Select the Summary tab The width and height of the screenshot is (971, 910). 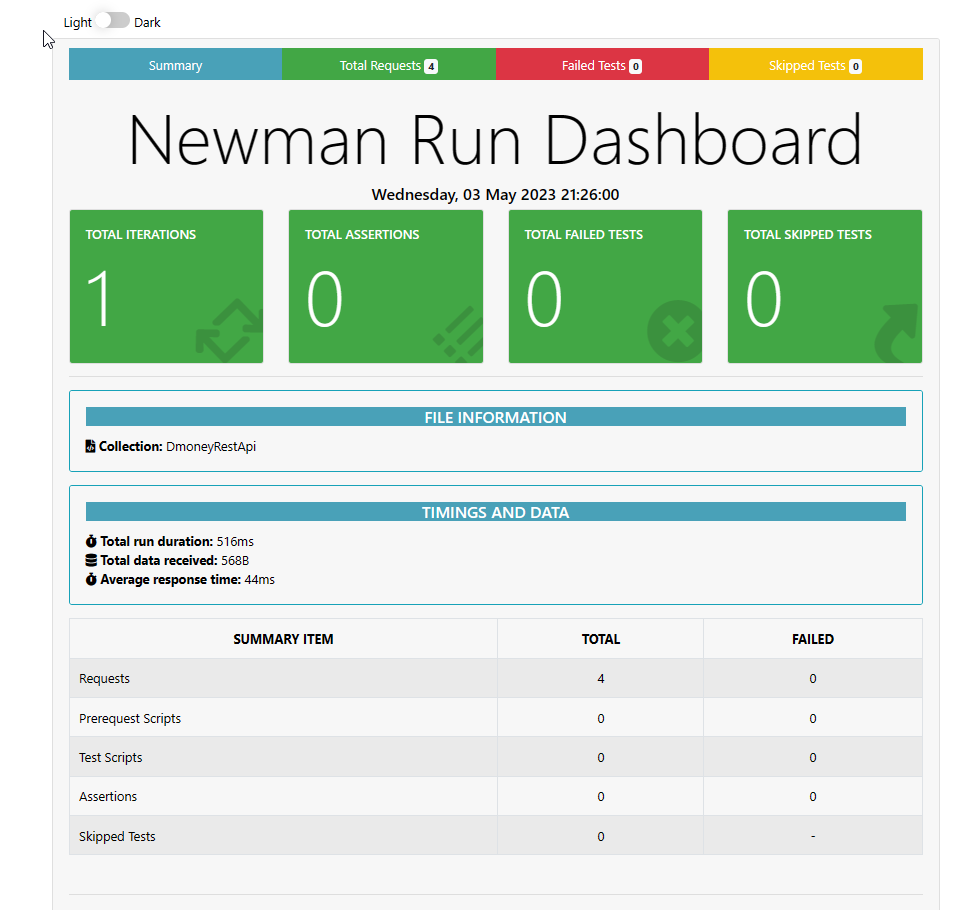175,64
